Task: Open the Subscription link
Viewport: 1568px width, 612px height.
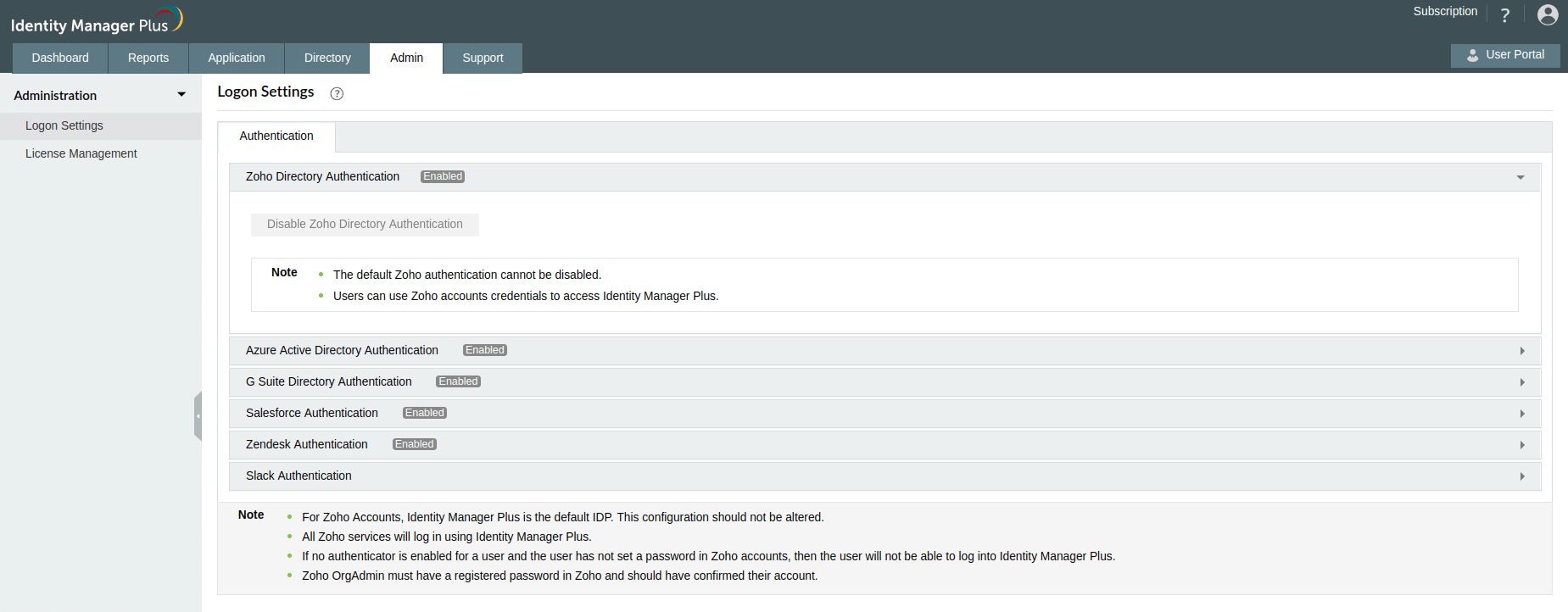Action: pos(1445,11)
